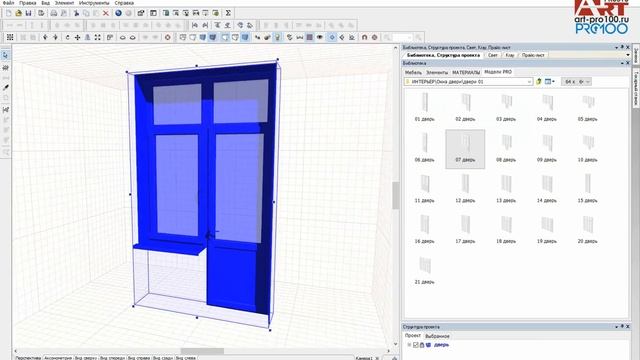Switch to the Перспектива view tab
This screenshot has width=640, height=360.
click(28, 358)
